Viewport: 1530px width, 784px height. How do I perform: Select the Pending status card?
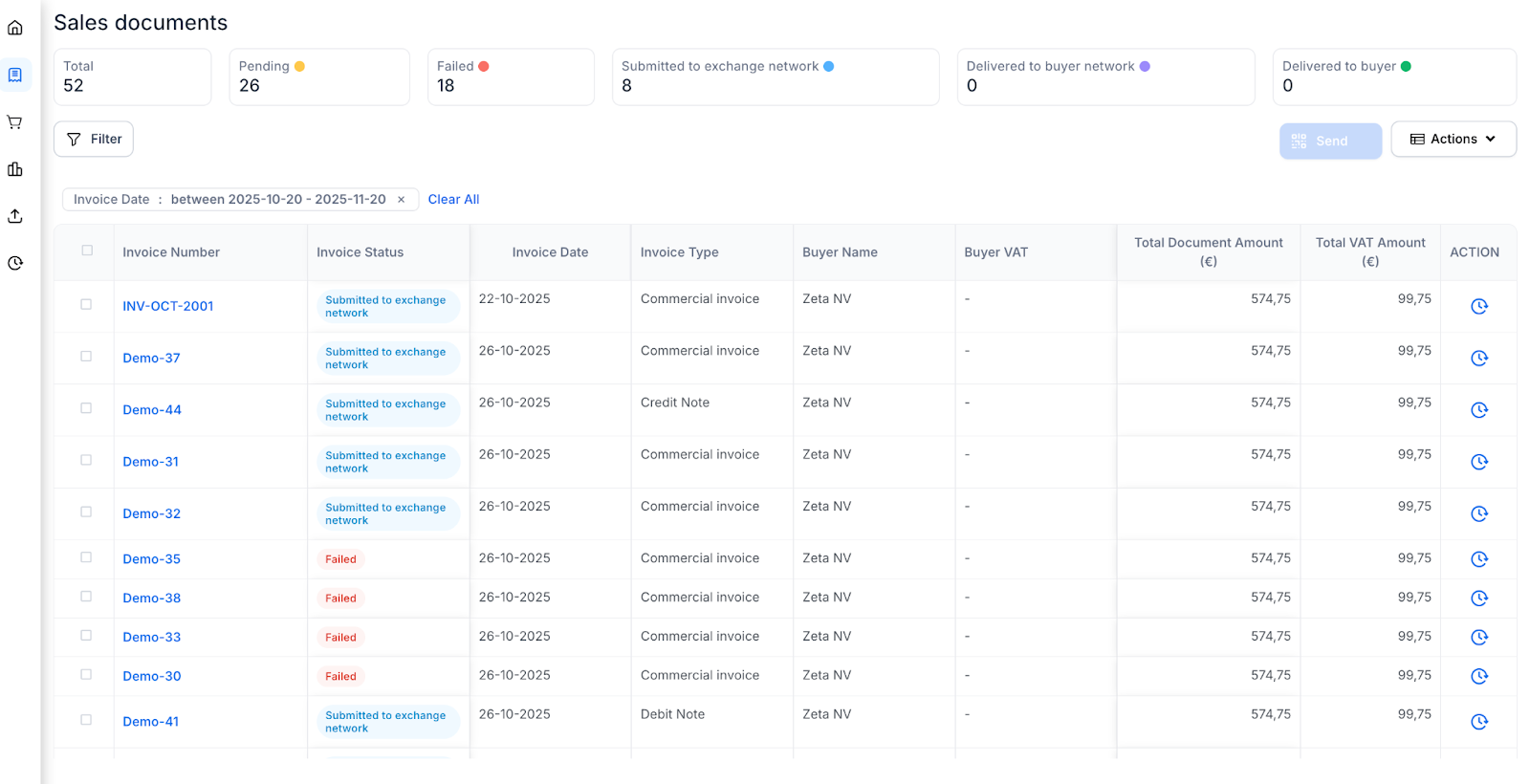click(x=318, y=76)
